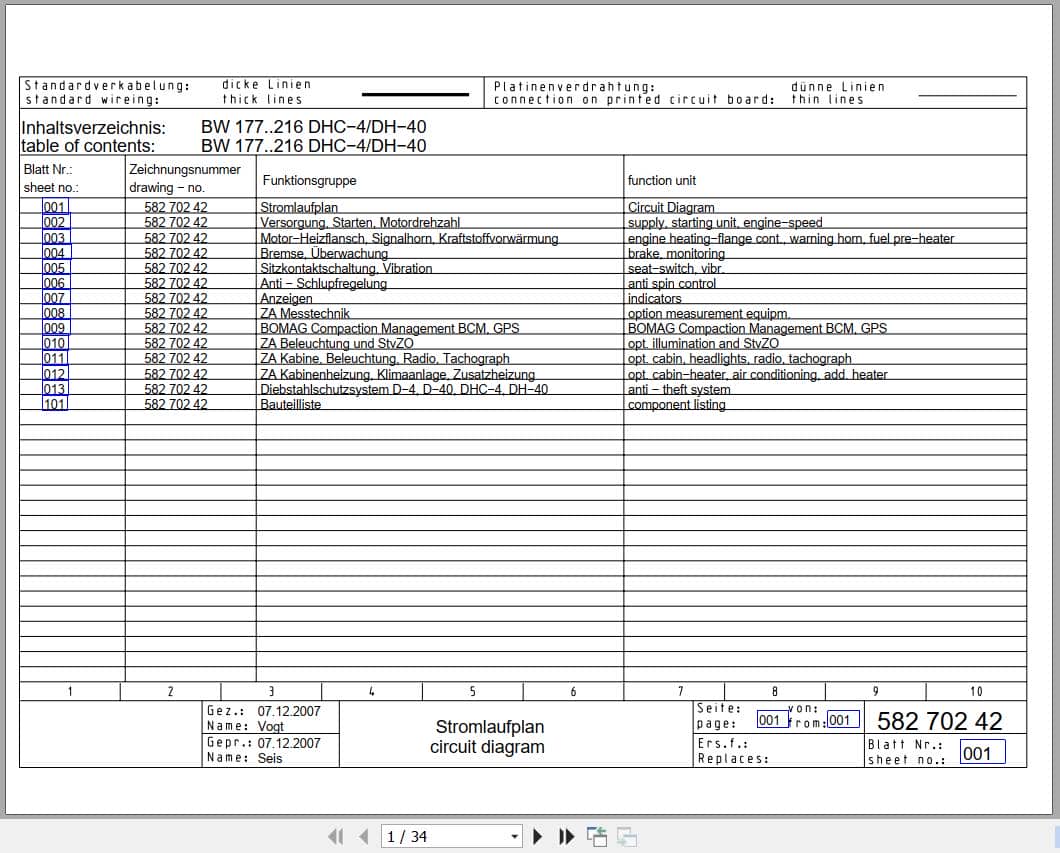Click the 'from' 001 link in title block
1060x853 pixels.
pyautogui.click(x=844, y=720)
